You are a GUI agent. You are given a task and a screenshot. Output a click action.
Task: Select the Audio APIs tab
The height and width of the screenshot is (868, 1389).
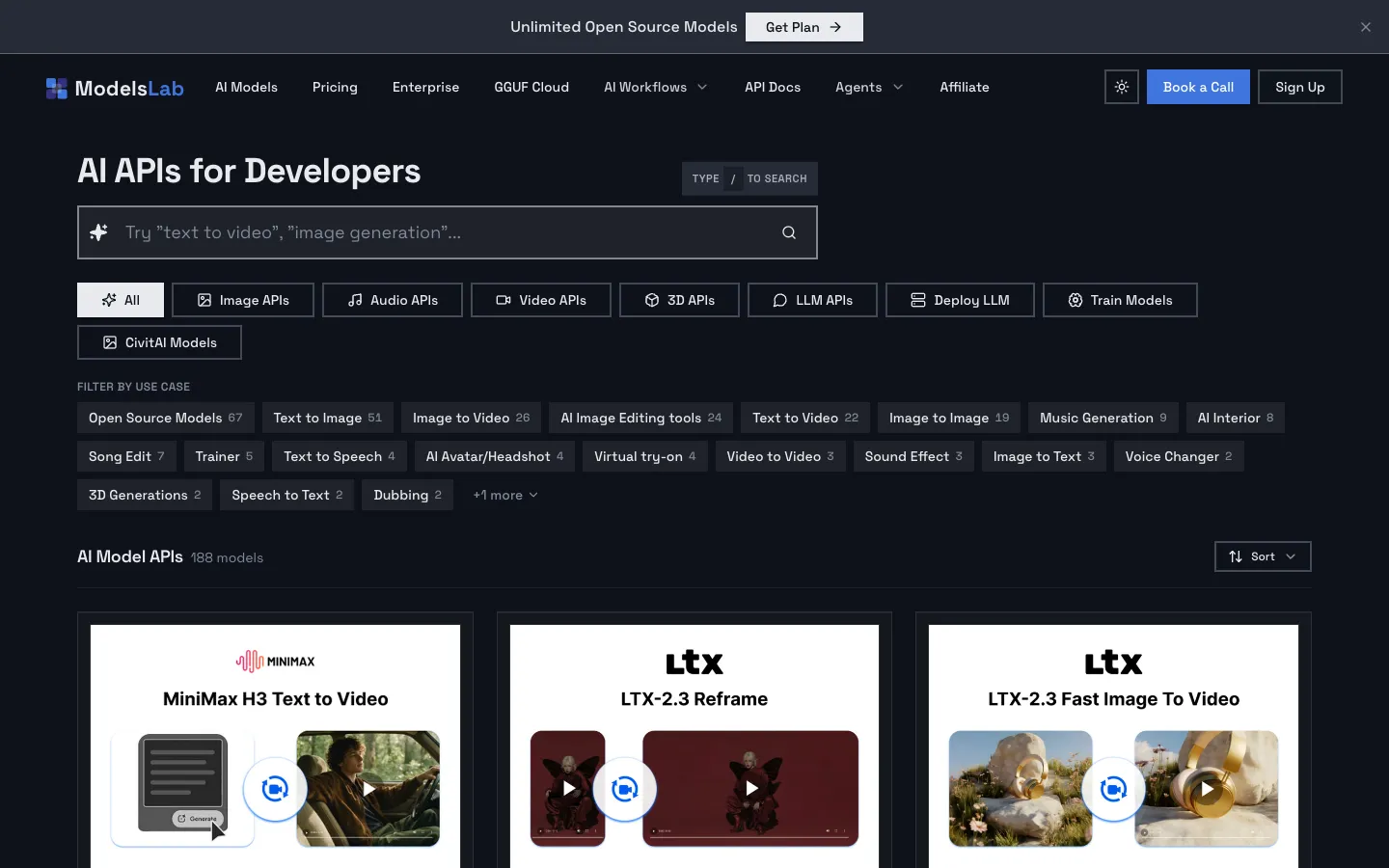(x=393, y=300)
